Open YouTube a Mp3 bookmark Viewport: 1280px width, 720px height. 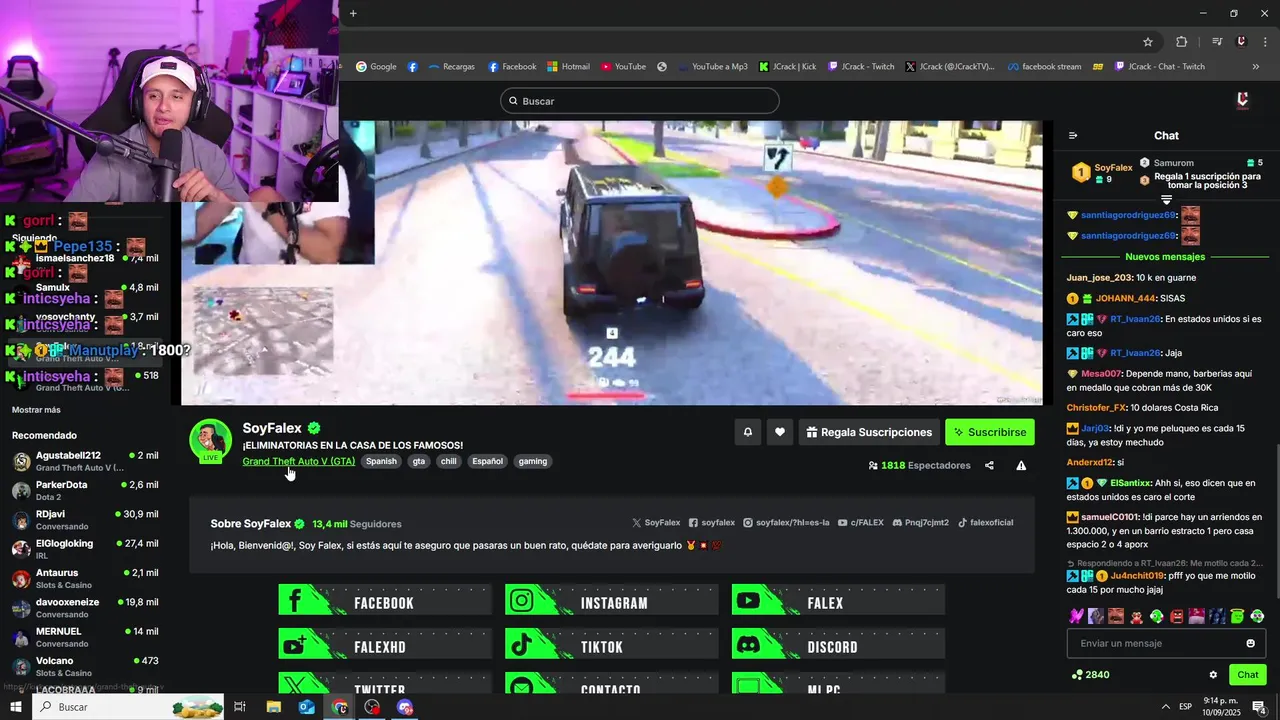pyautogui.click(x=711, y=67)
